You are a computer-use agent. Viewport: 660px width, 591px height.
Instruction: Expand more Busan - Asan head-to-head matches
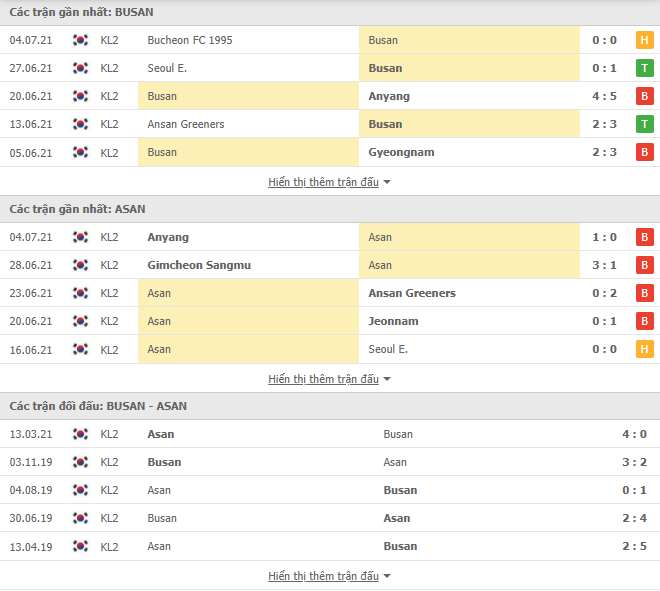(329, 576)
